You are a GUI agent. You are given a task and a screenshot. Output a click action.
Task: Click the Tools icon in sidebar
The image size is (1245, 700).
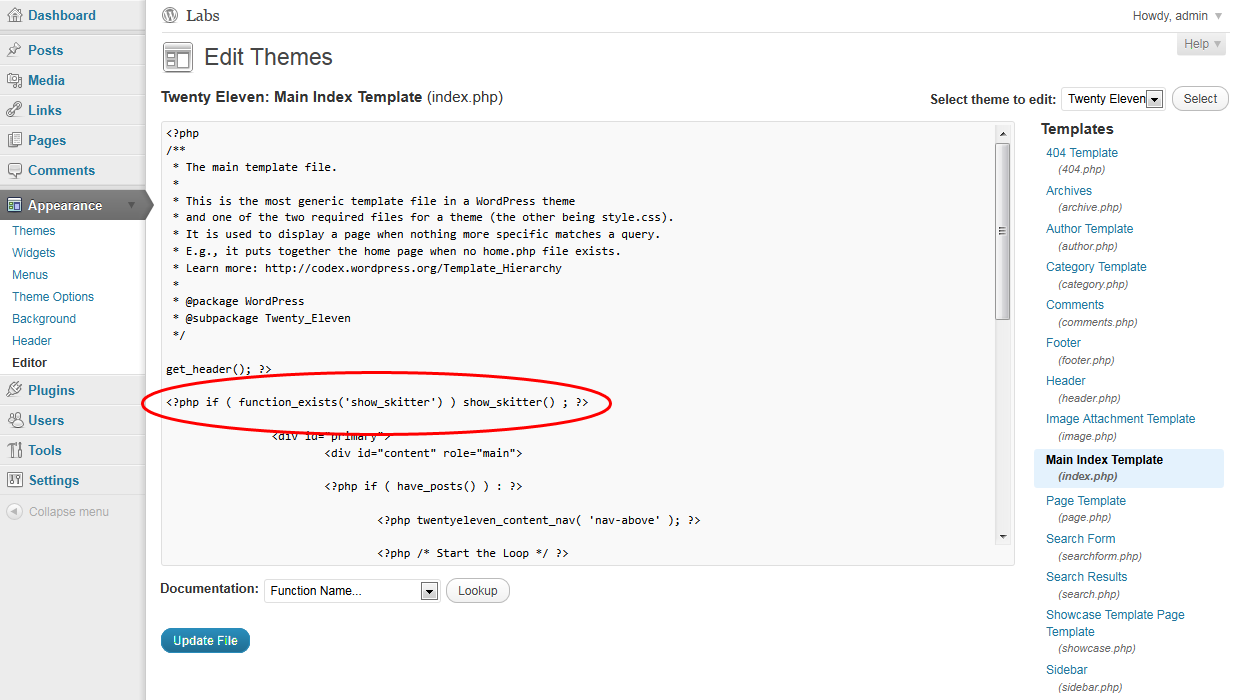click(x=14, y=450)
